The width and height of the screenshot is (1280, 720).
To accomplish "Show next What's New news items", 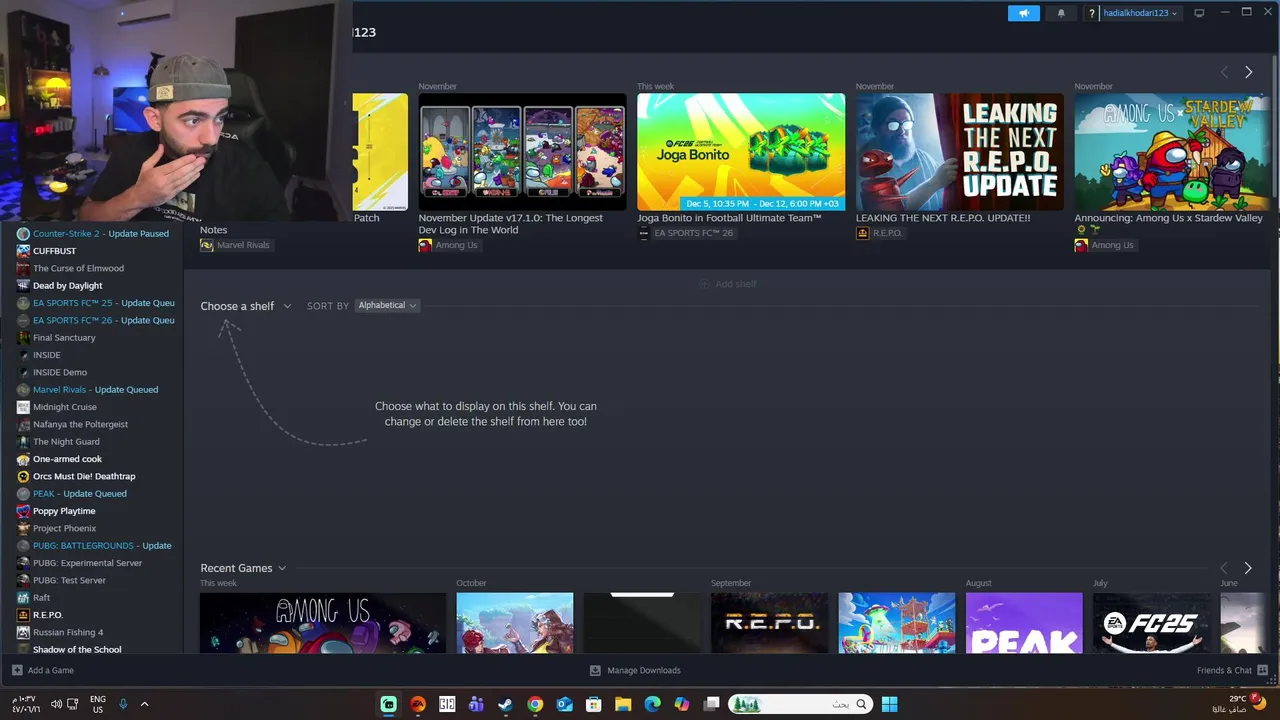I will click(1248, 72).
